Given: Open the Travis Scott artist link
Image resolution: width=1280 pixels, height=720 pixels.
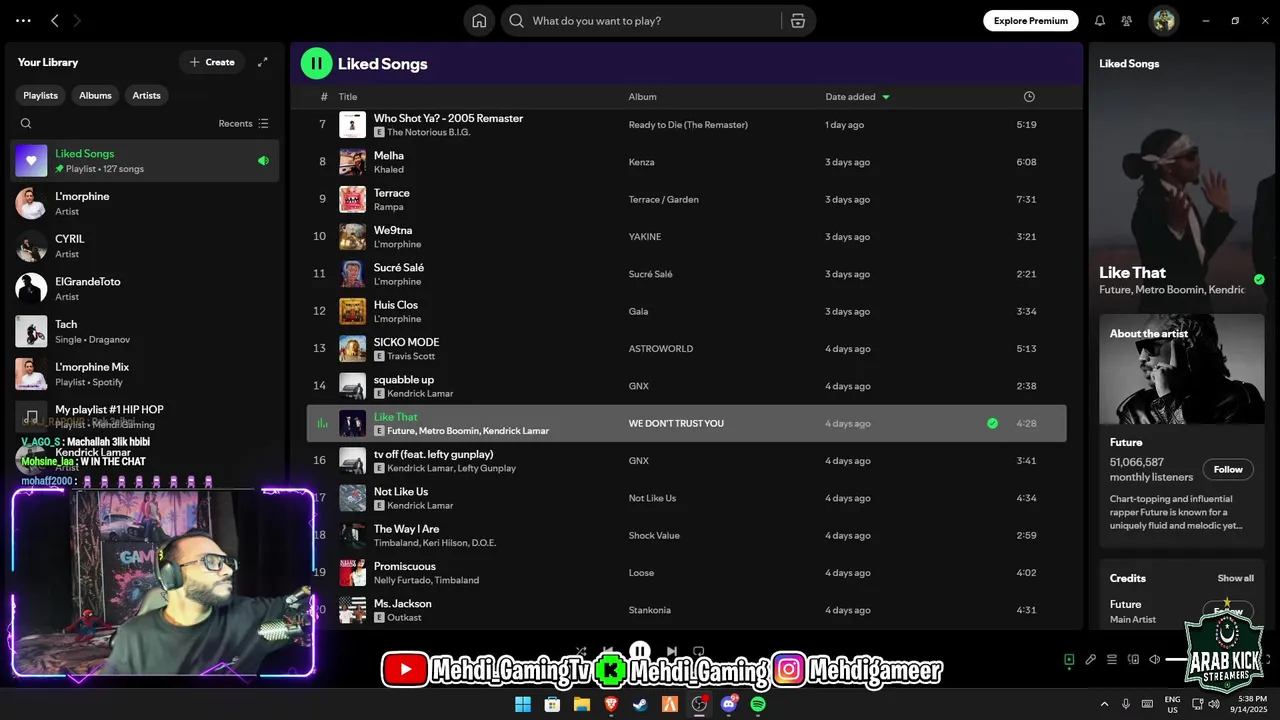Looking at the screenshot, I should coord(411,356).
